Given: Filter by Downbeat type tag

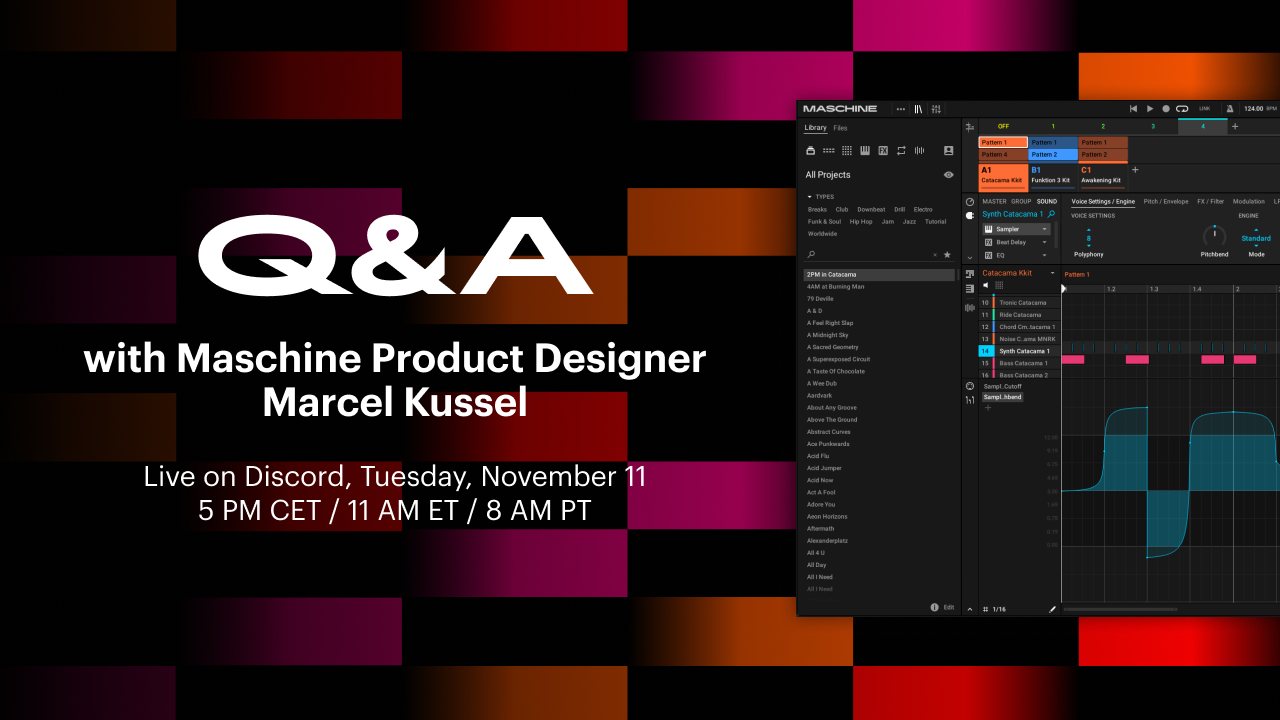Looking at the screenshot, I should coord(871,210).
